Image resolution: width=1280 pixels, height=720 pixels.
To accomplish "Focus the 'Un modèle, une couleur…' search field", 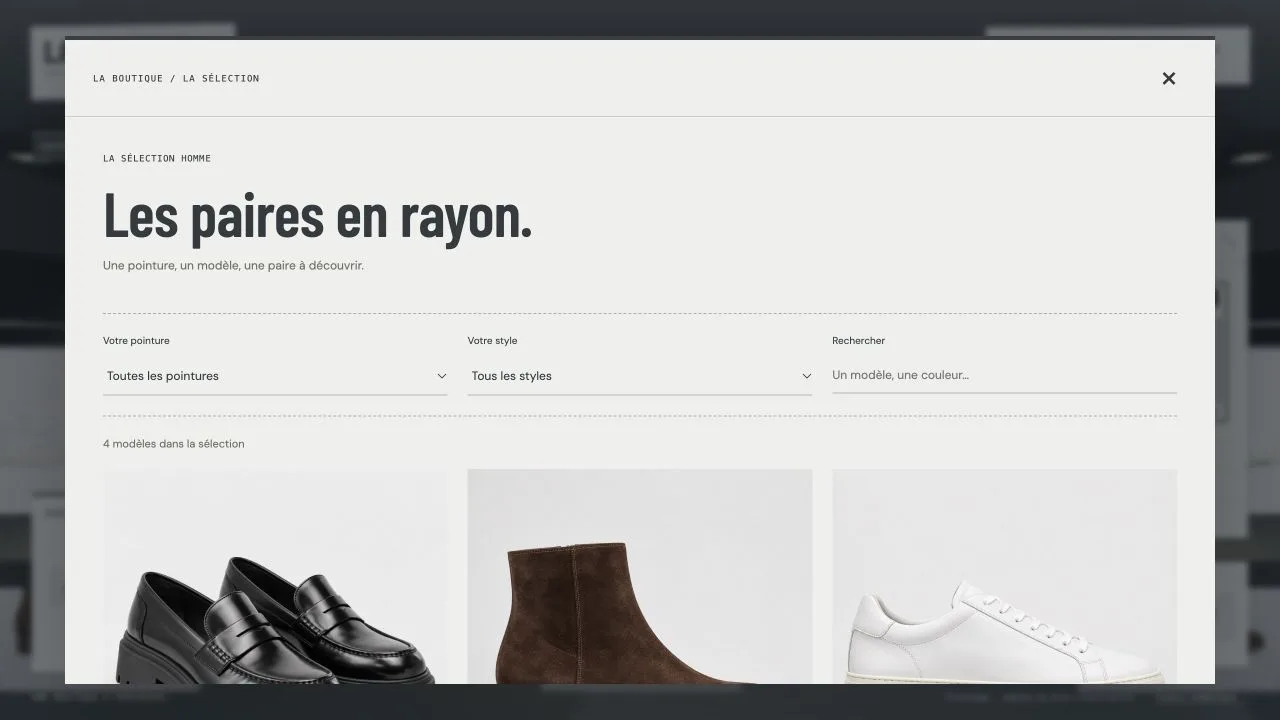I will (1004, 375).
